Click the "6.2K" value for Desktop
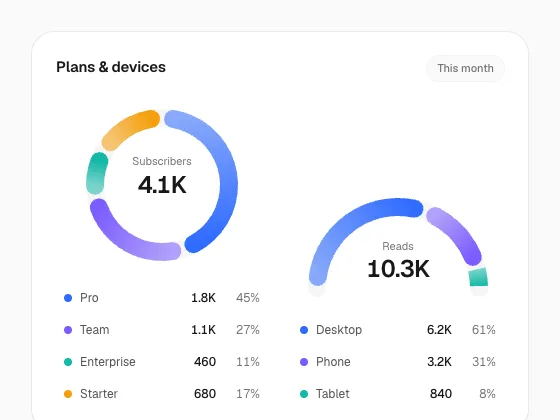The width and height of the screenshot is (560, 420). [439, 330]
